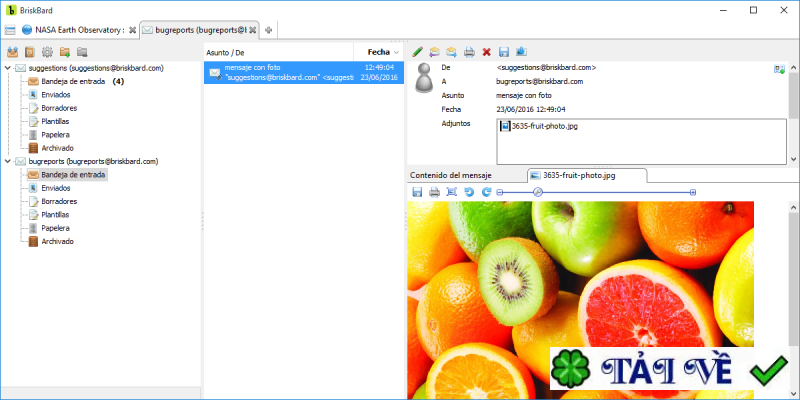Open Borradores under bugreports account
The height and width of the screenshot is (400, 800).
point(53,202)
